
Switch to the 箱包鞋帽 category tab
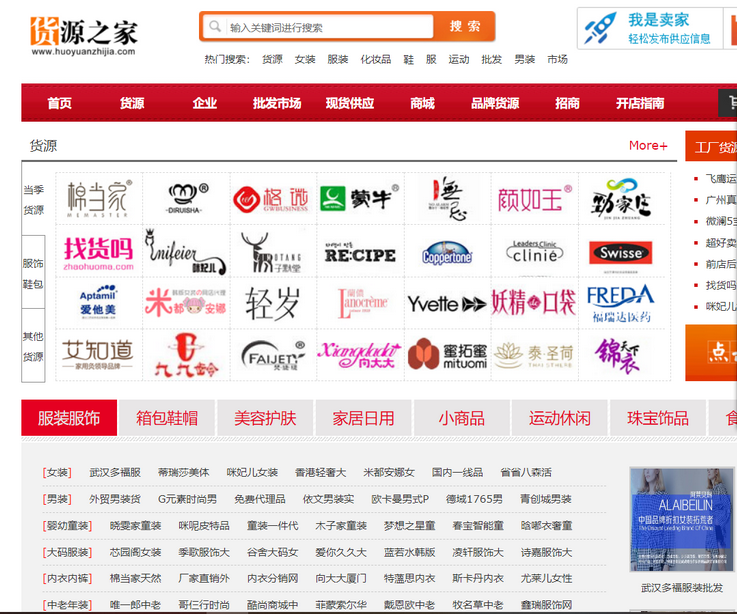click(x=167, y=418)
